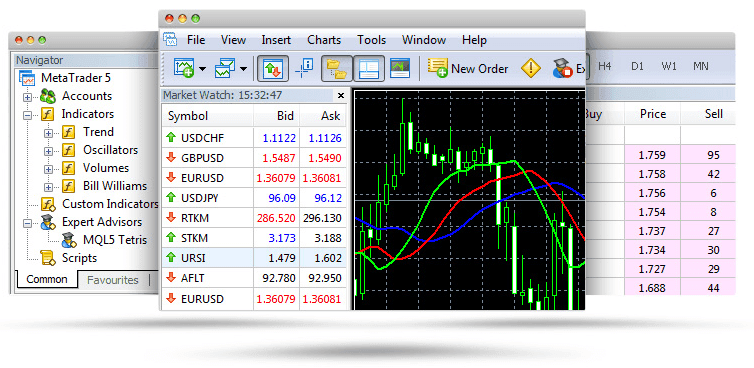Switch to the Favourites tab in Navigator
This screenshot has width=754, height=368.
tap(113, 280)
